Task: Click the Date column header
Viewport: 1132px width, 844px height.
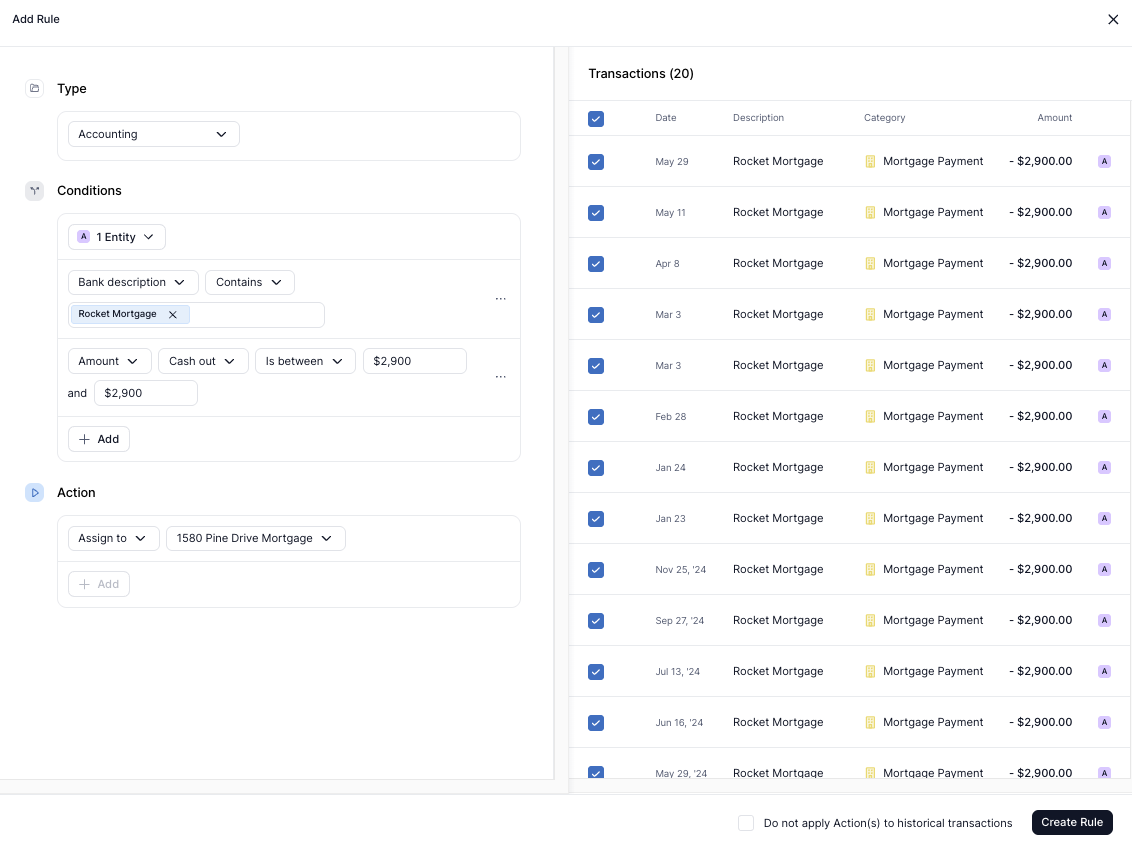Action: (666, 118)
